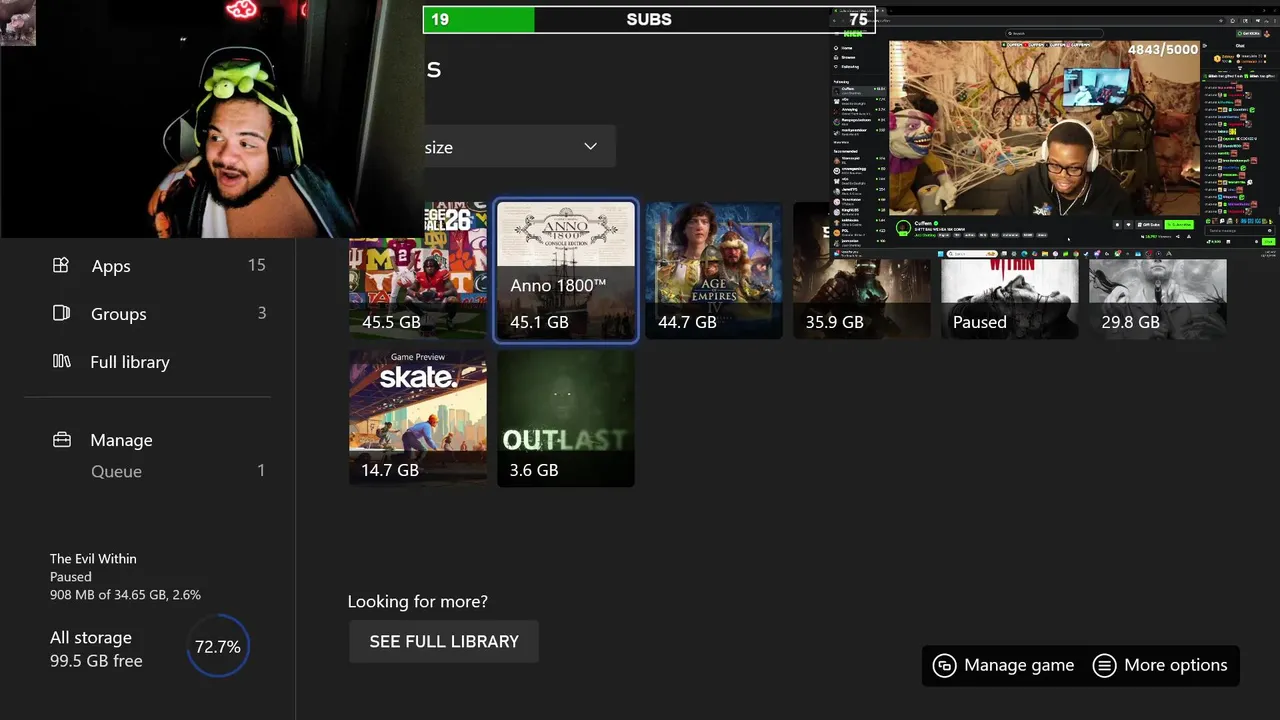The height and width of the screenshot is (720, 1280).
Task: Click the Kick chat message input
Action: coord(1239,230)
